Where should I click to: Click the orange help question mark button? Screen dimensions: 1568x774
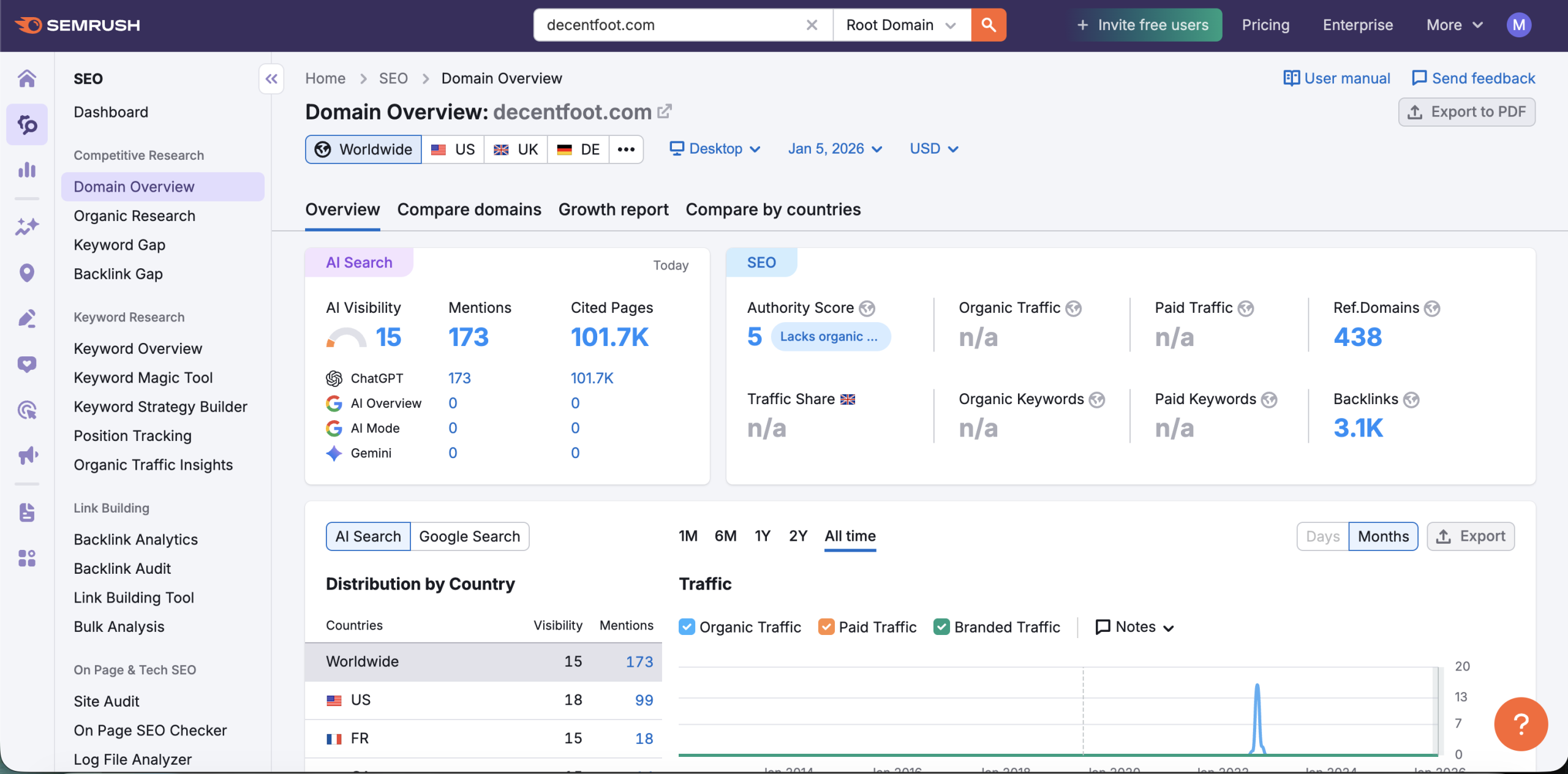point(1520,724)
